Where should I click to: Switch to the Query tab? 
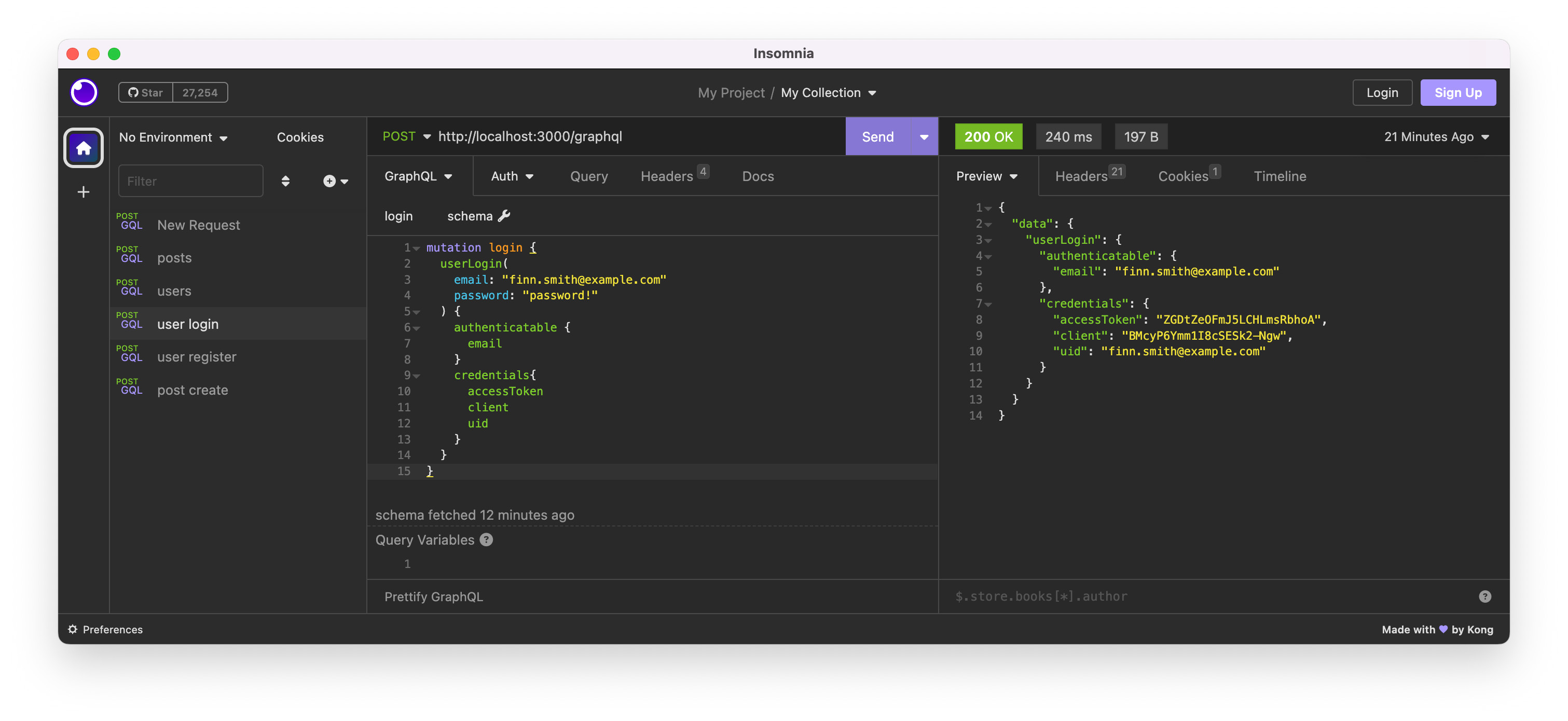588,176
